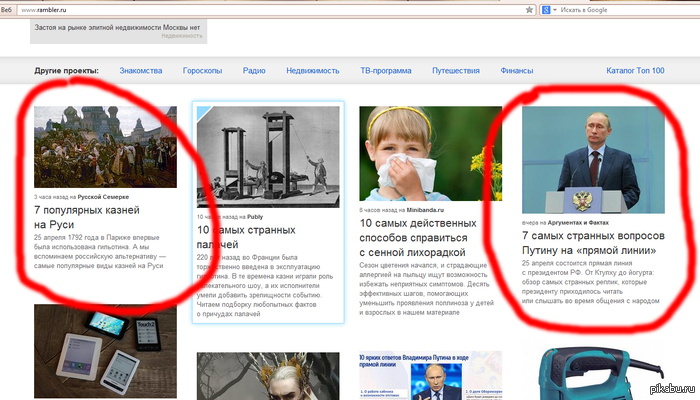The image size is (700, 400).
Task: Click the Minibanda.ru source link
Action: click(425, 210)
